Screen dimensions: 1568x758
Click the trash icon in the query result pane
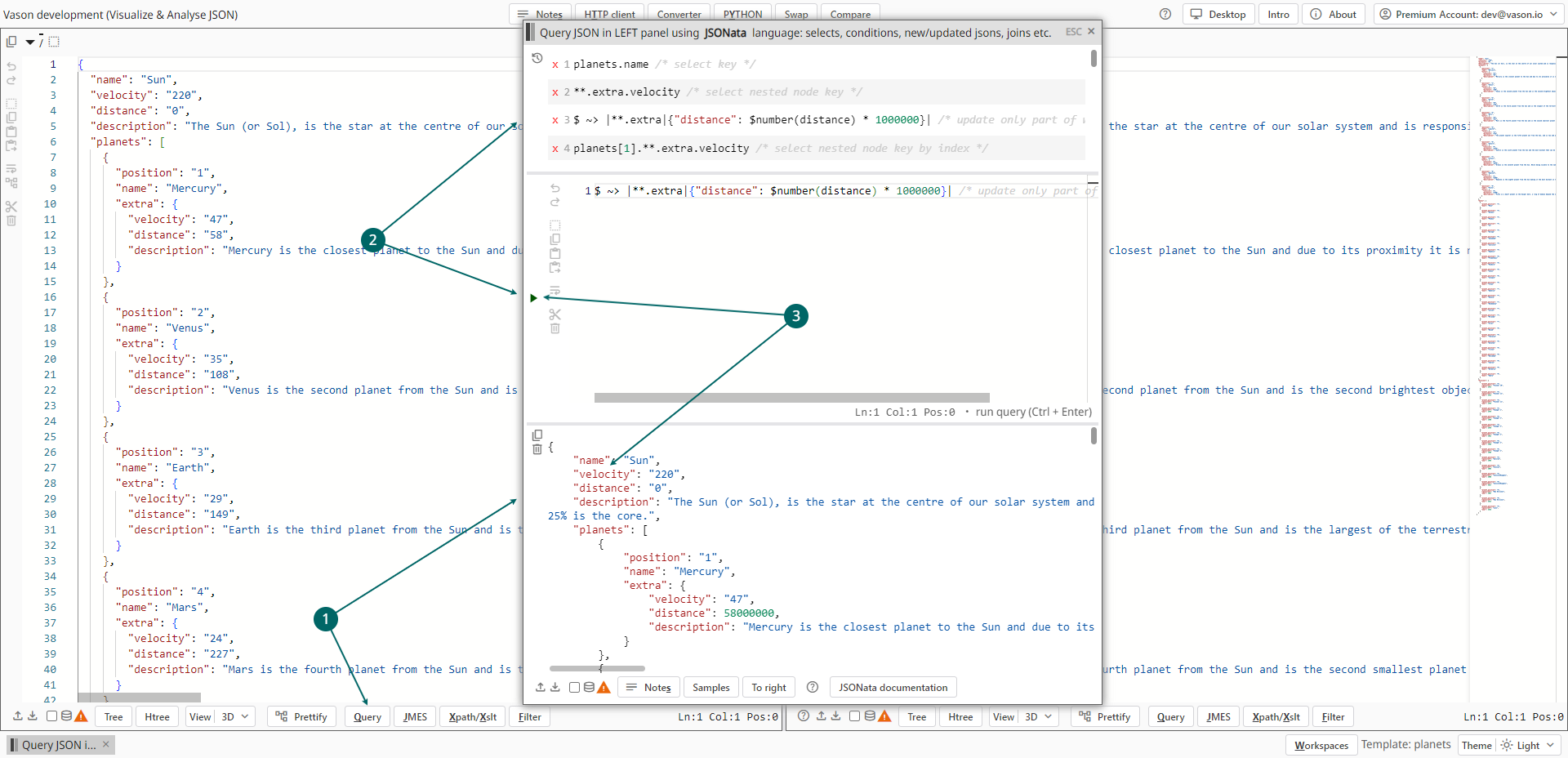[537, 449]
